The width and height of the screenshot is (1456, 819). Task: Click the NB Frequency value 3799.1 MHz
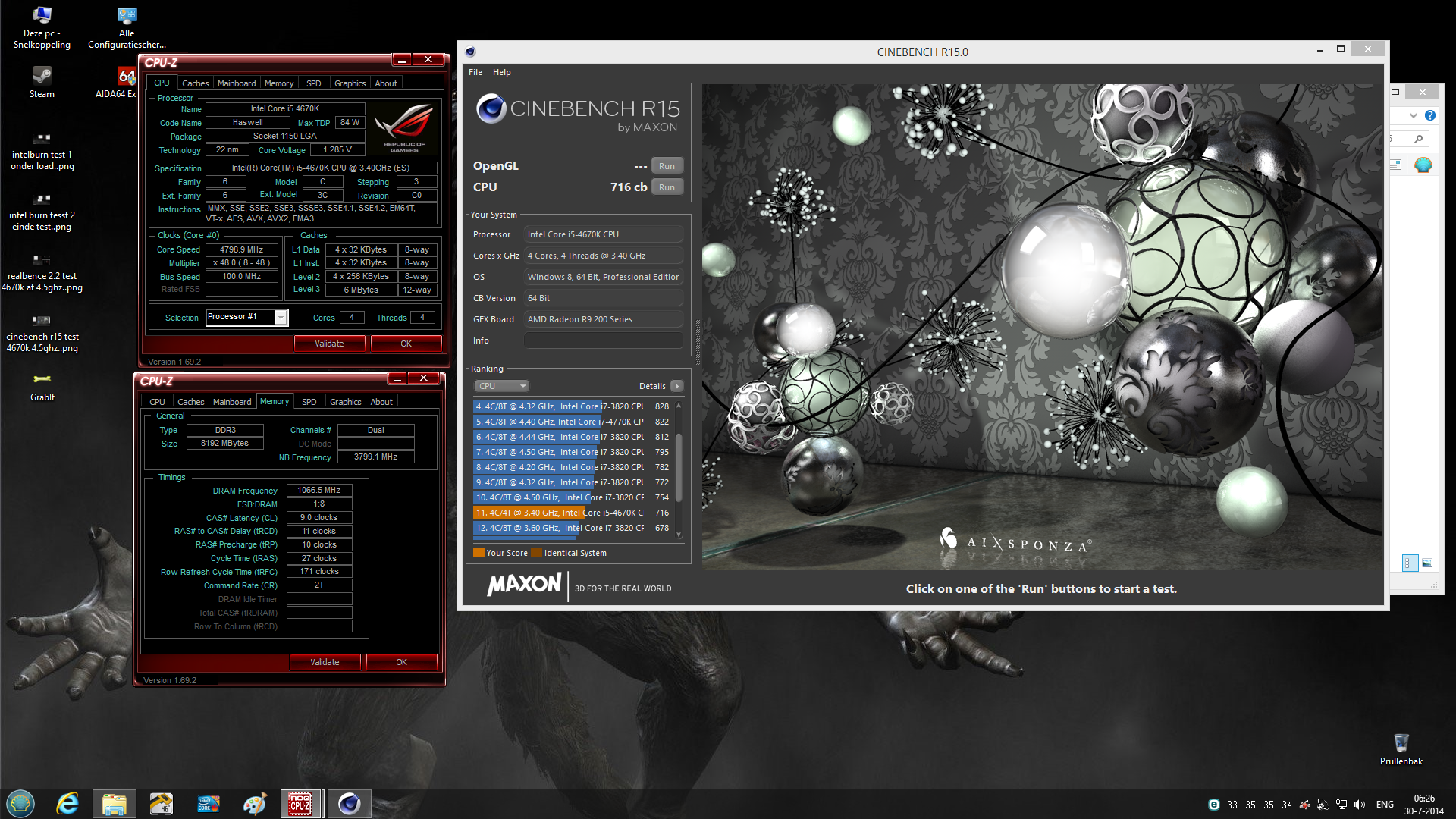coord(375,457)
